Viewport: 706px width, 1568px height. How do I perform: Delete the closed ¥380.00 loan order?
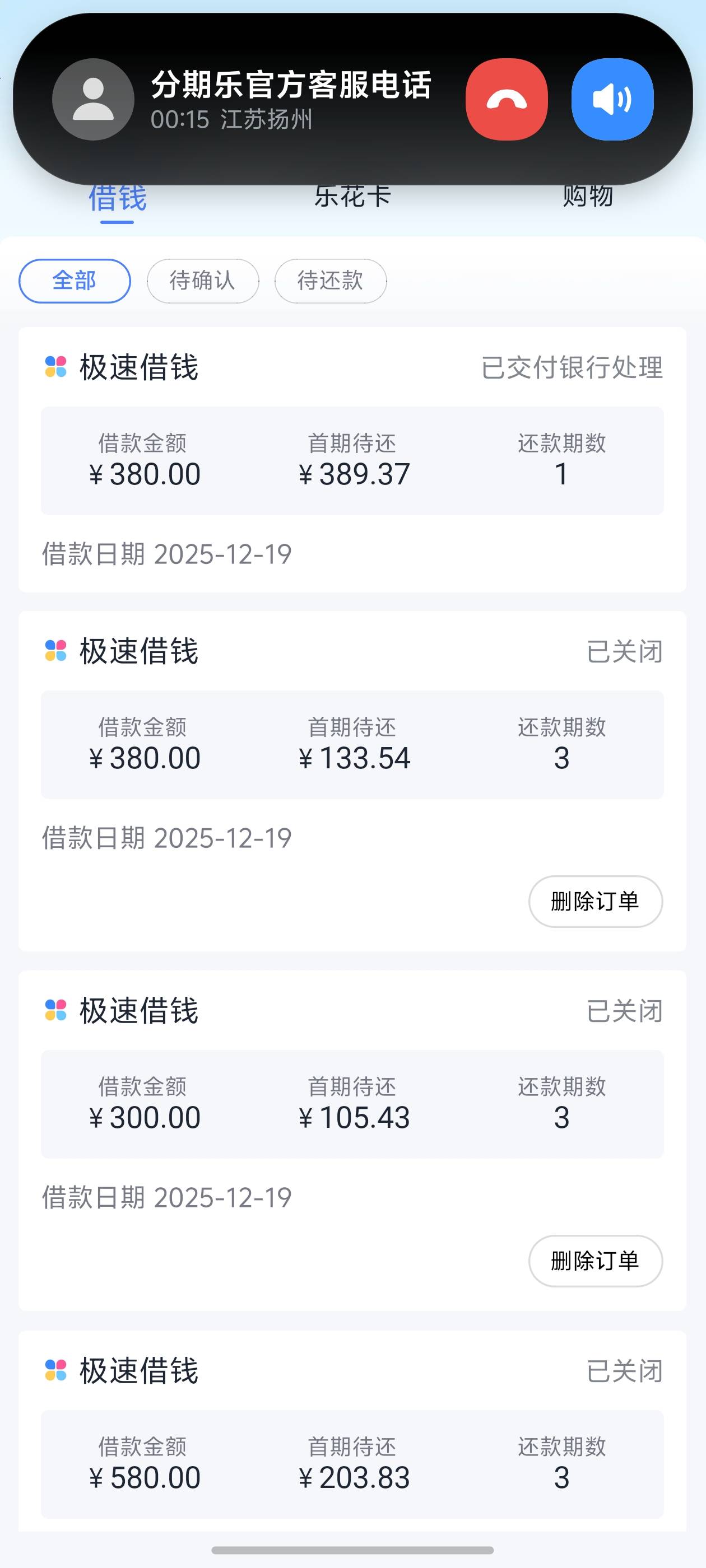[594, 901]
